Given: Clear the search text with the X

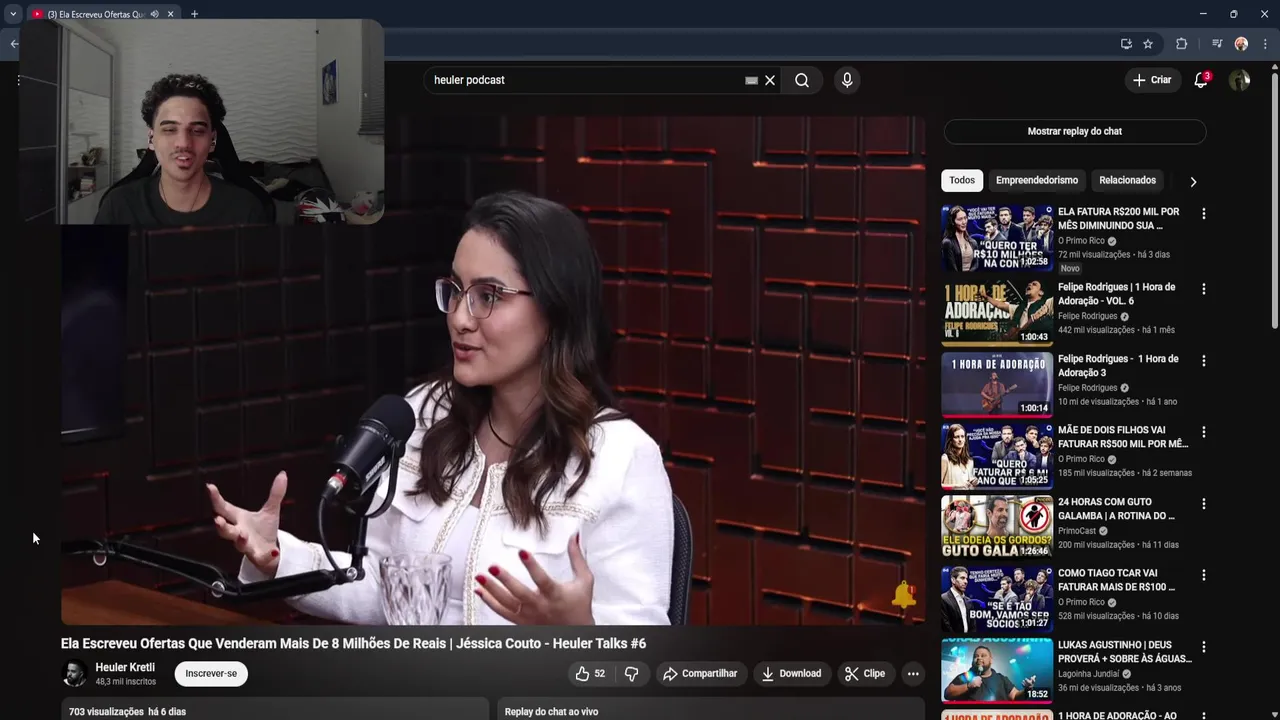Looking at the screenshot, I should [770, 80].
